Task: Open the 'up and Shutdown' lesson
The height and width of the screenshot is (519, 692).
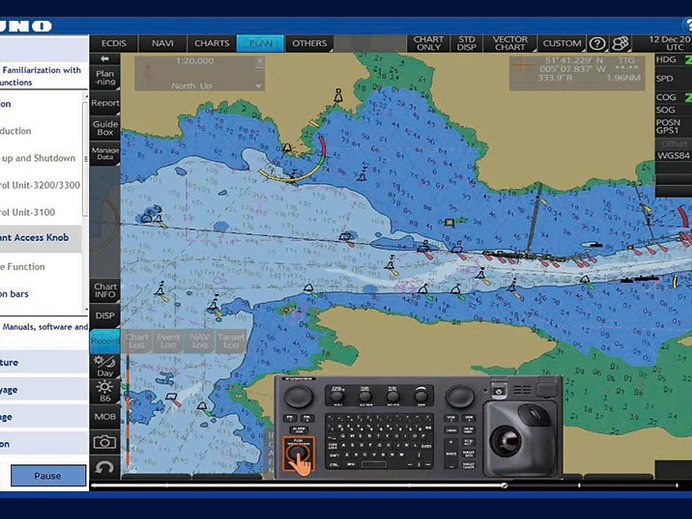Action: (39, 158)
